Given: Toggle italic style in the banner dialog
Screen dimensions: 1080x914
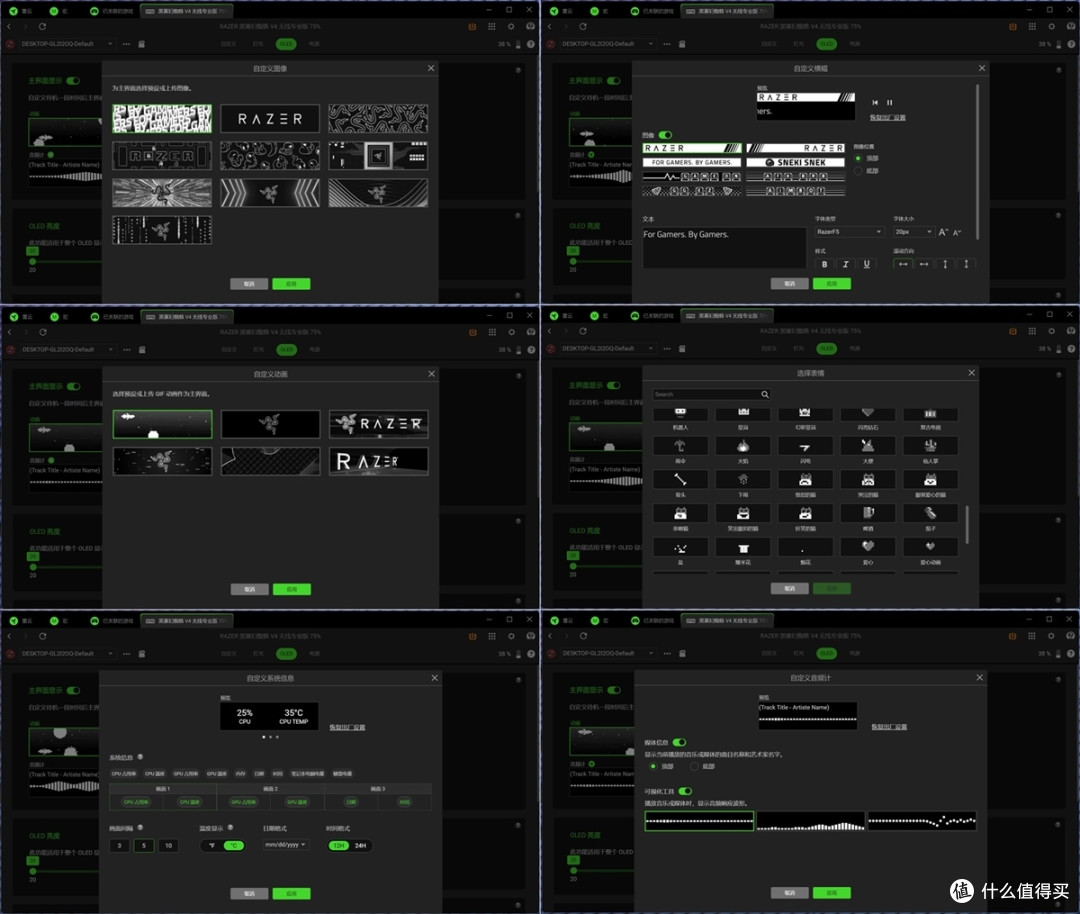Looking at the screenshot, I should (x=846, y=264).
